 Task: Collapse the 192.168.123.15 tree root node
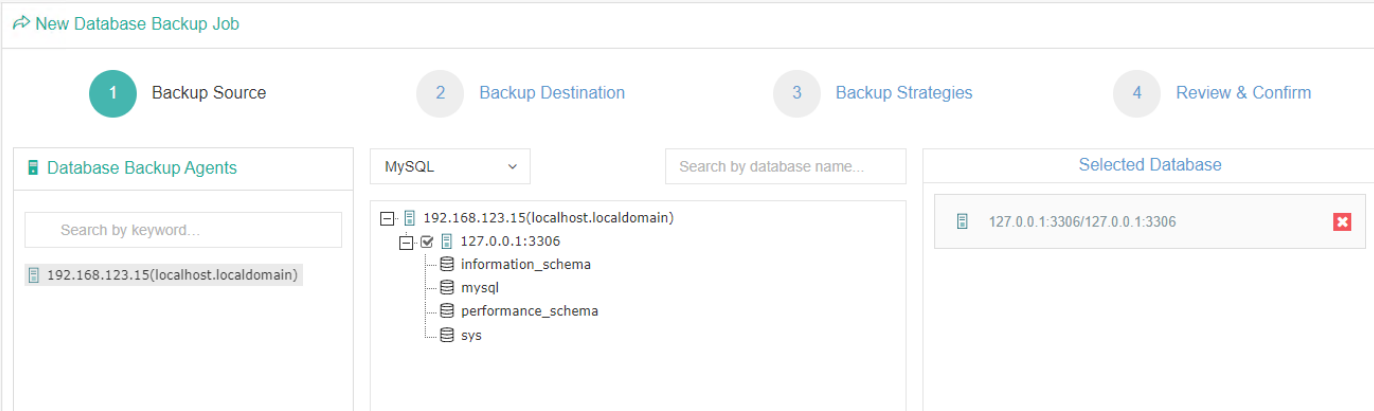pyautogui.click(x=387, y=217)
